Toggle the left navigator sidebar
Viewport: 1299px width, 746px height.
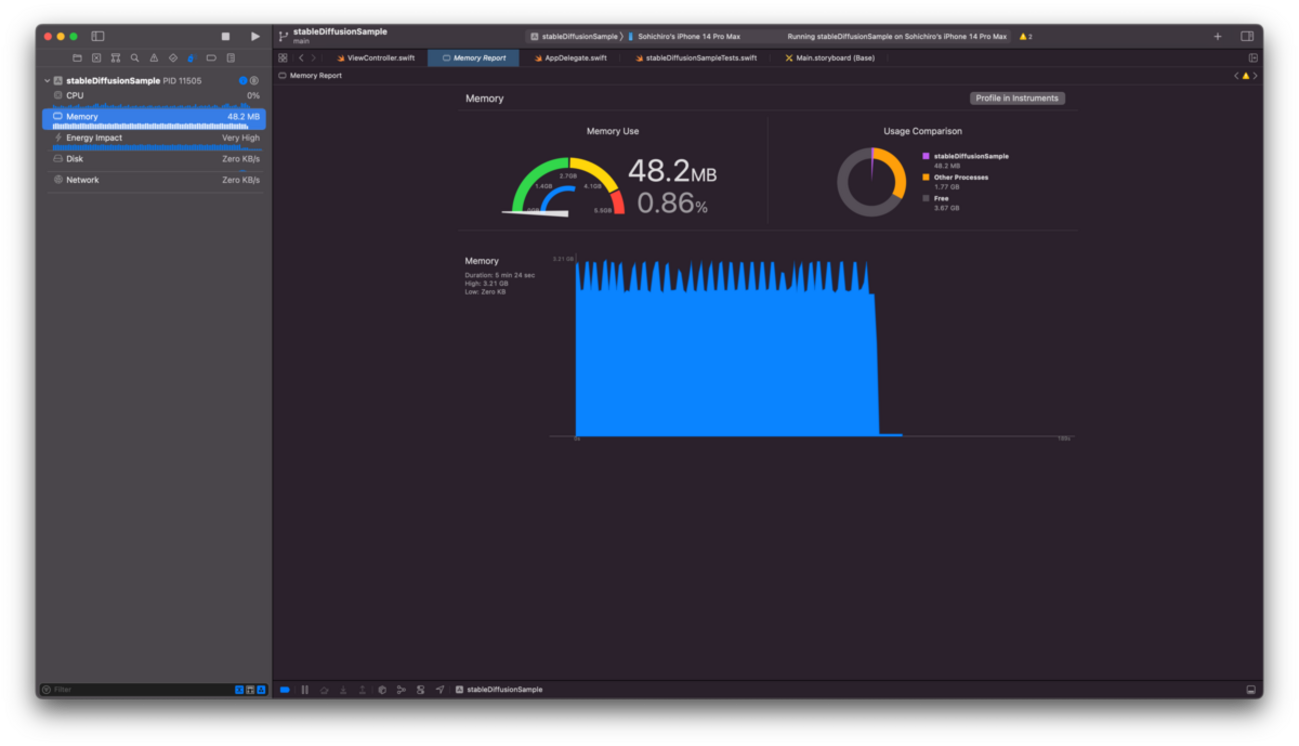pyautogui.click(x=98, y=36)
